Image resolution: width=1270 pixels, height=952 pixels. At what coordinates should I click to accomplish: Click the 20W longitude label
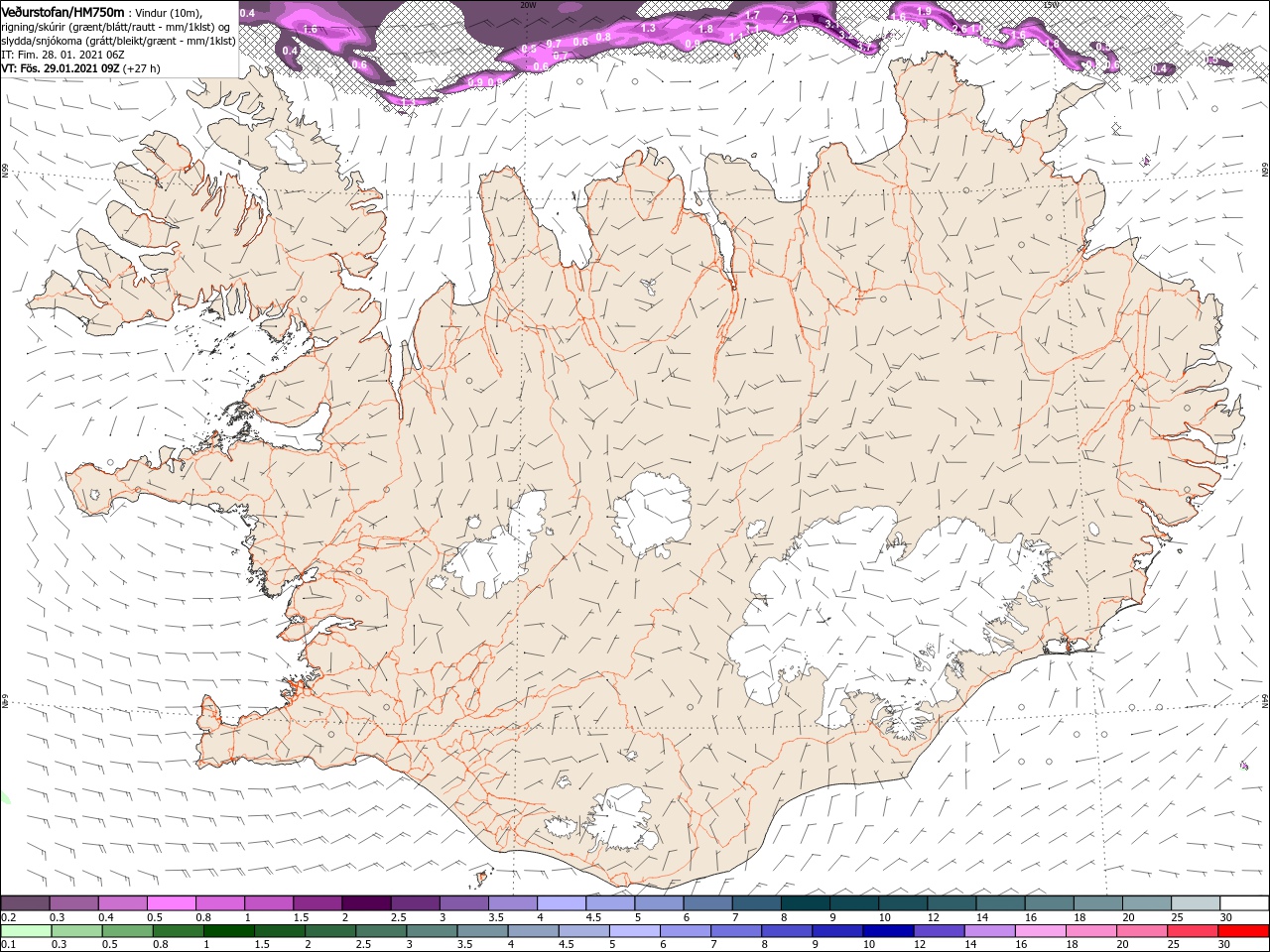(529, 5)
